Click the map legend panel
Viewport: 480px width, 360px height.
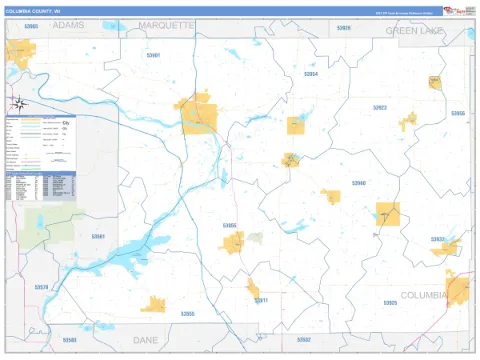point(41,143)
